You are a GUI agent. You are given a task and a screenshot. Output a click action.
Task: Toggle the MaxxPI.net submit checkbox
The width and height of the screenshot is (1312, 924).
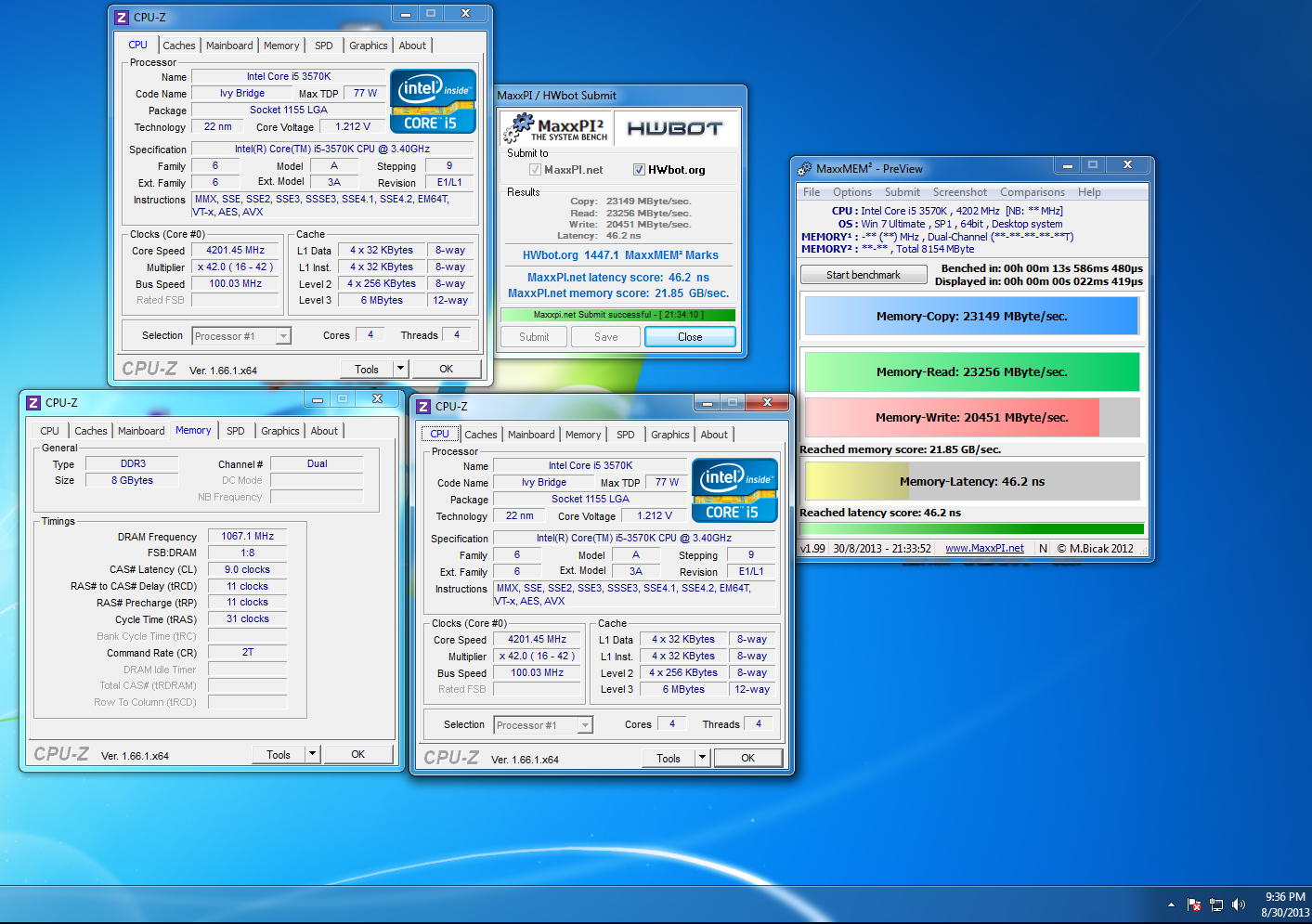coord(535,169)
